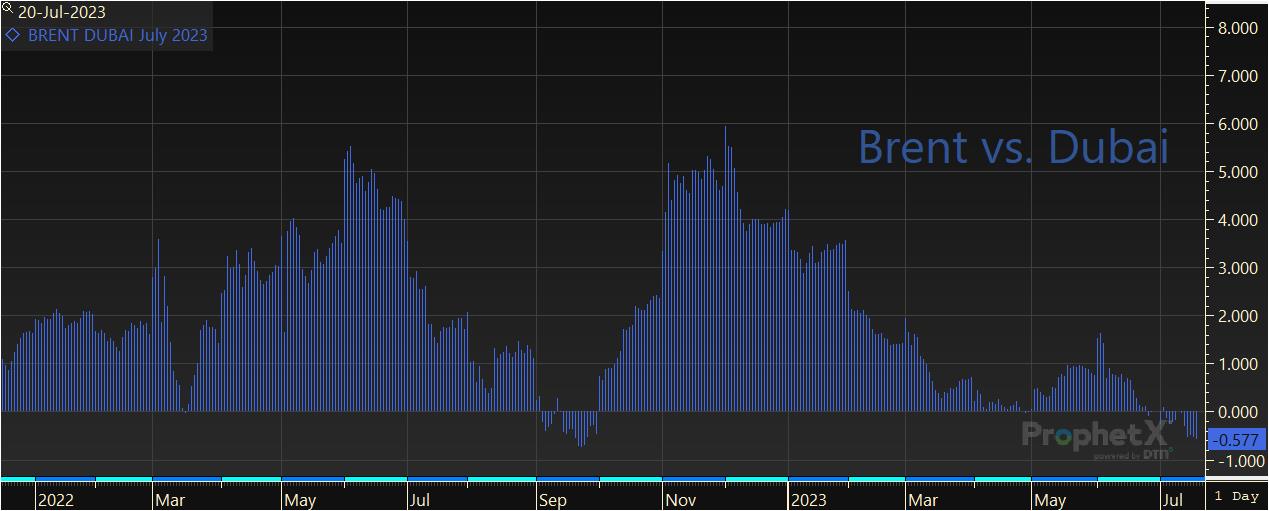Click the 2023 label on time axis
The image size is (1269, 511).
point(808,499)
